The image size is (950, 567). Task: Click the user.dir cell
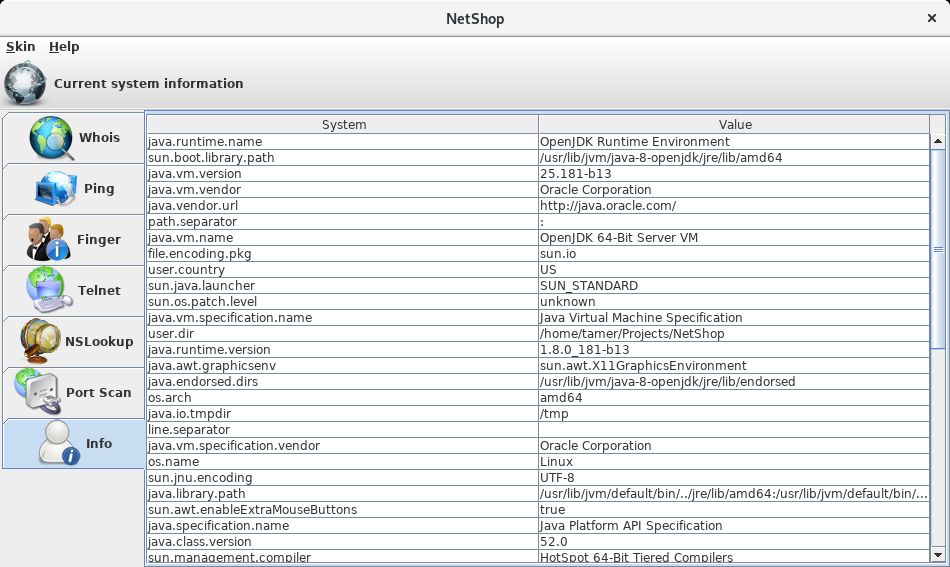point(342,333)
